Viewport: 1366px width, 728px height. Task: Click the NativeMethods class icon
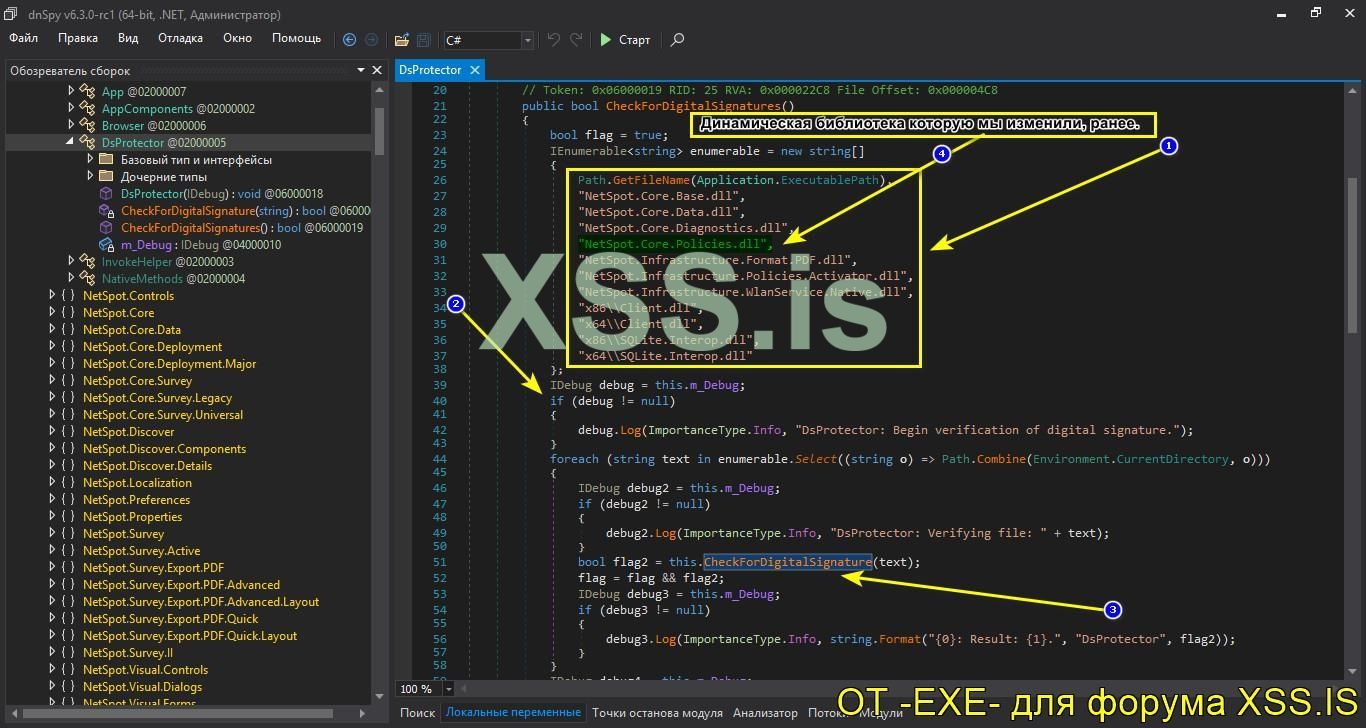click(x=88, y=279)
